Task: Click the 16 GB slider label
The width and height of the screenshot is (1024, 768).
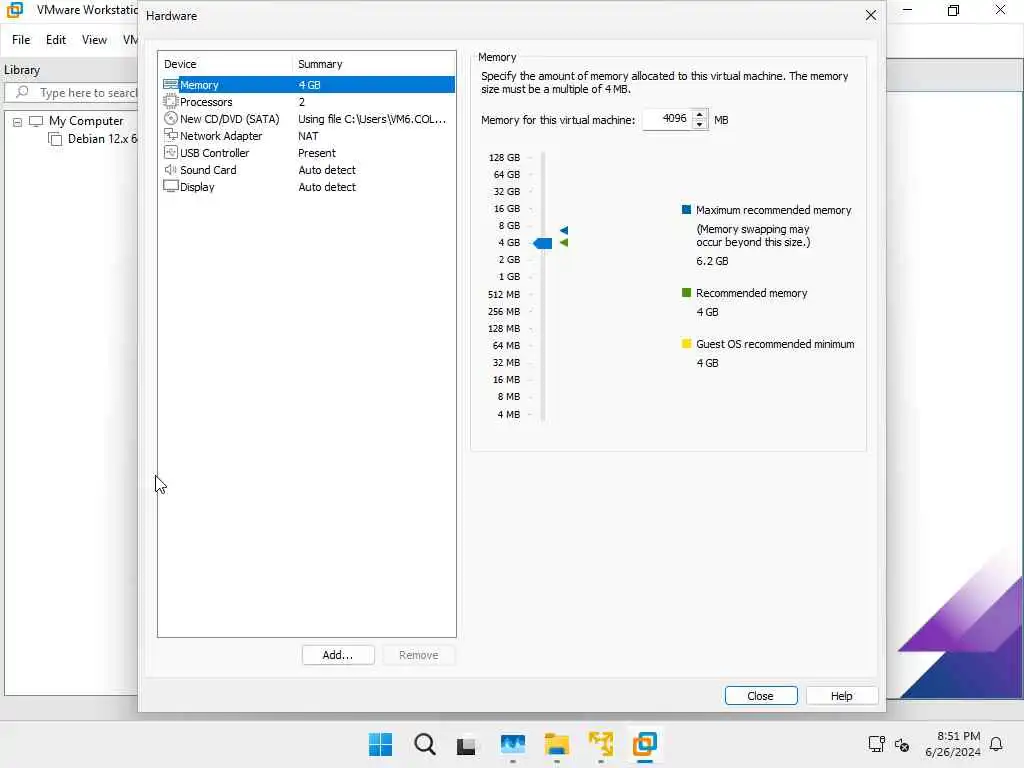Action: pos(507,208)
